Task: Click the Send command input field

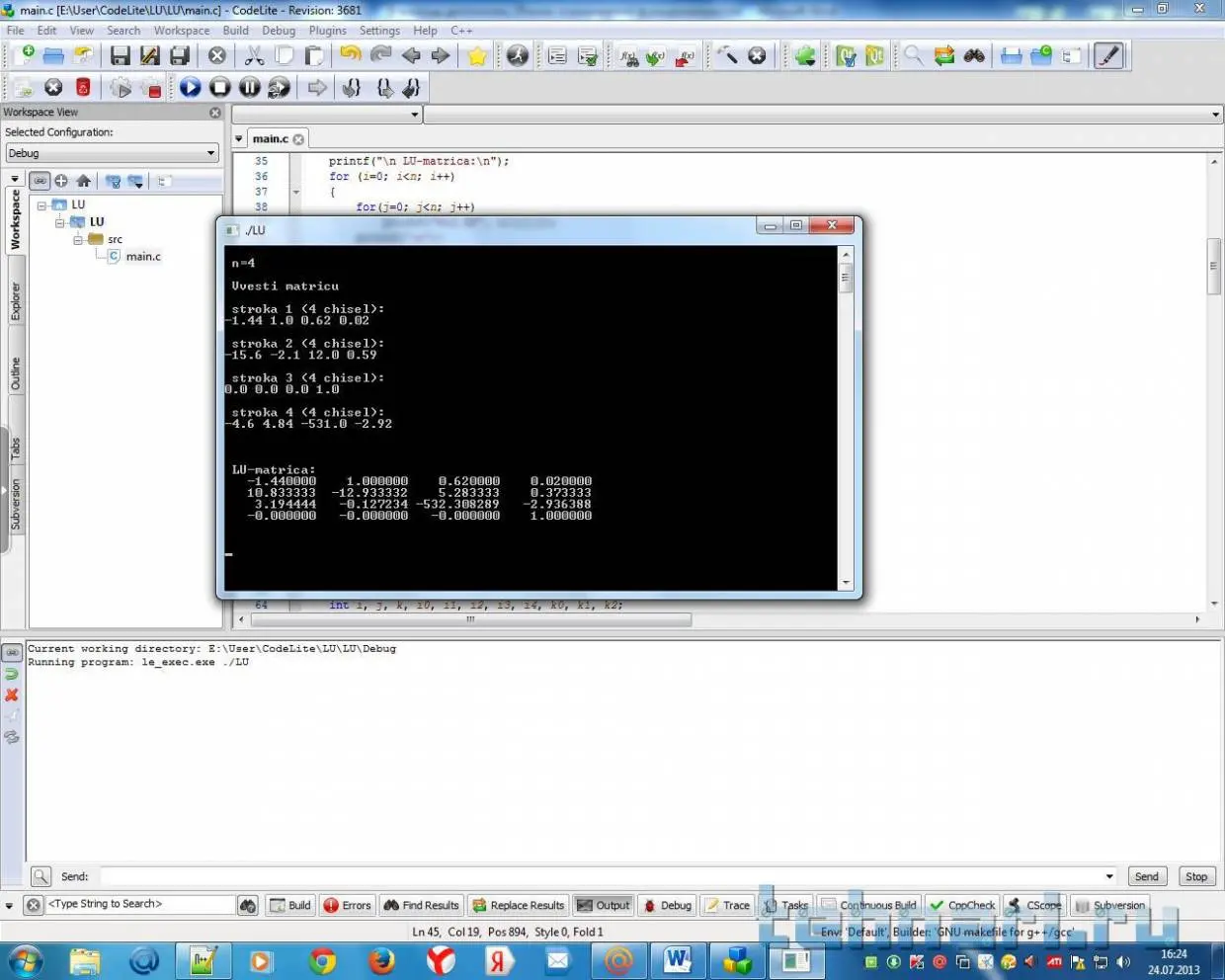Action: point(601,876)
